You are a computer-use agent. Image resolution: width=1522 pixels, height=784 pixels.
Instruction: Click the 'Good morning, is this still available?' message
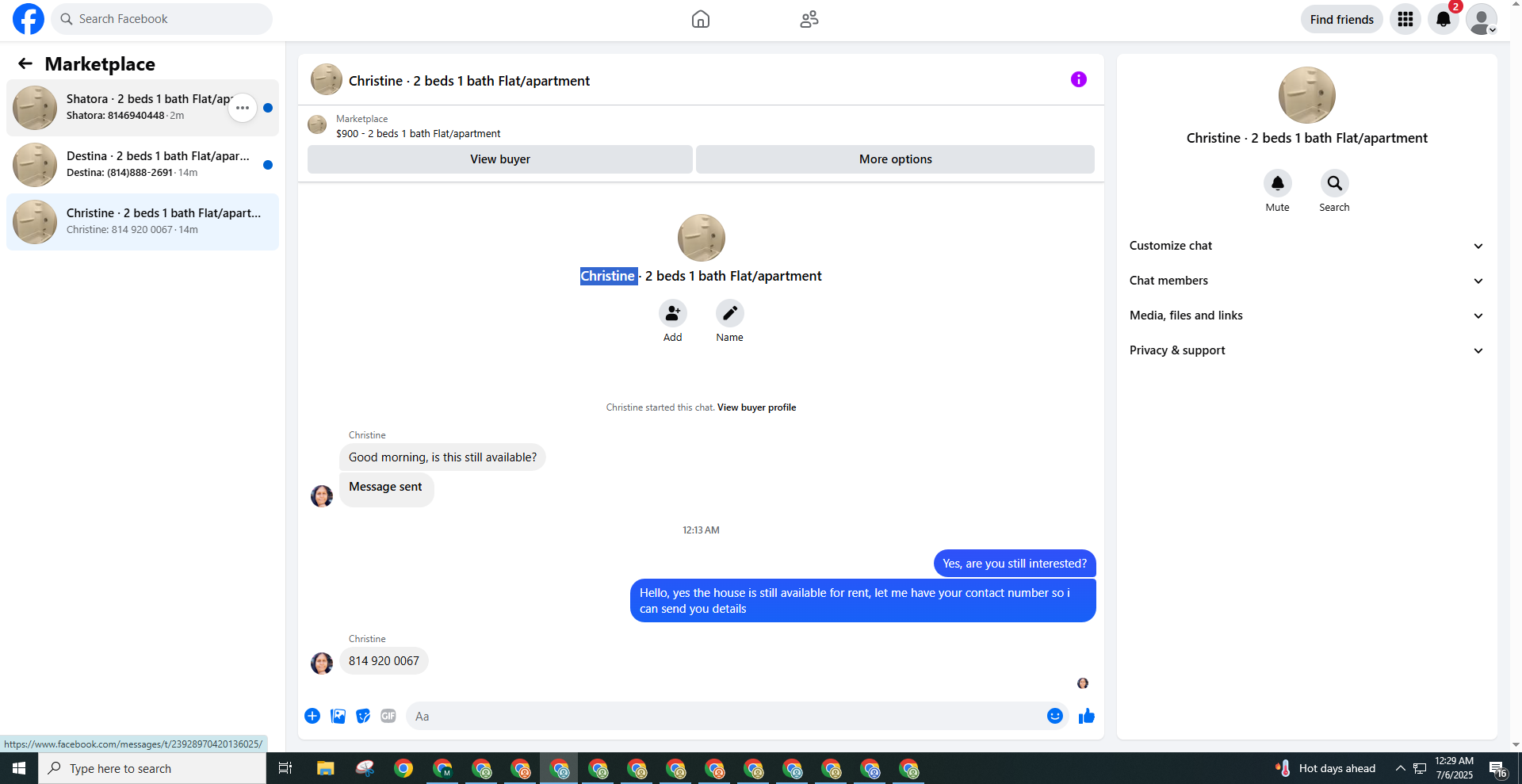click(x=442, y=457)
